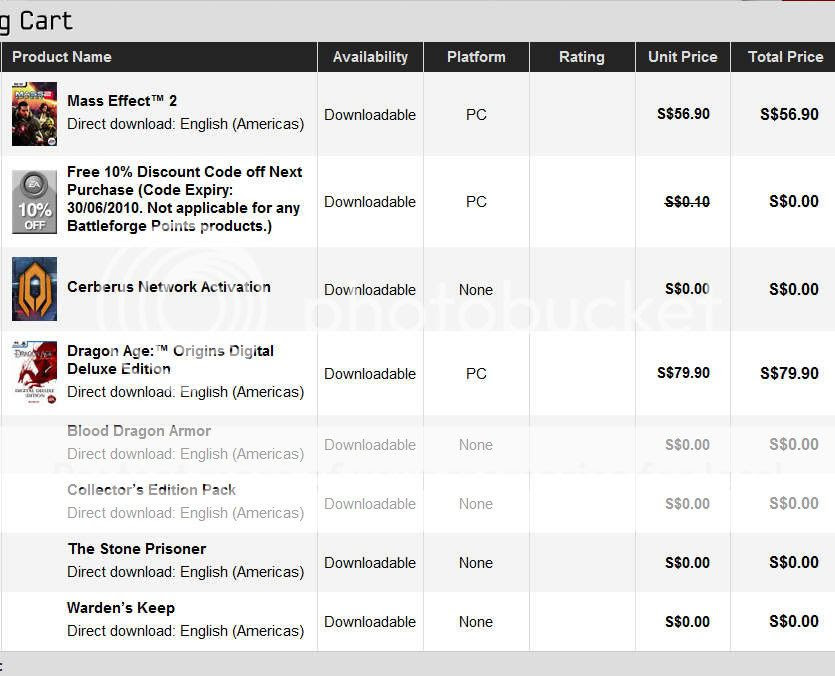
Task: Open Free 10% Discount Code product name
Action: [x=185, y=199]
